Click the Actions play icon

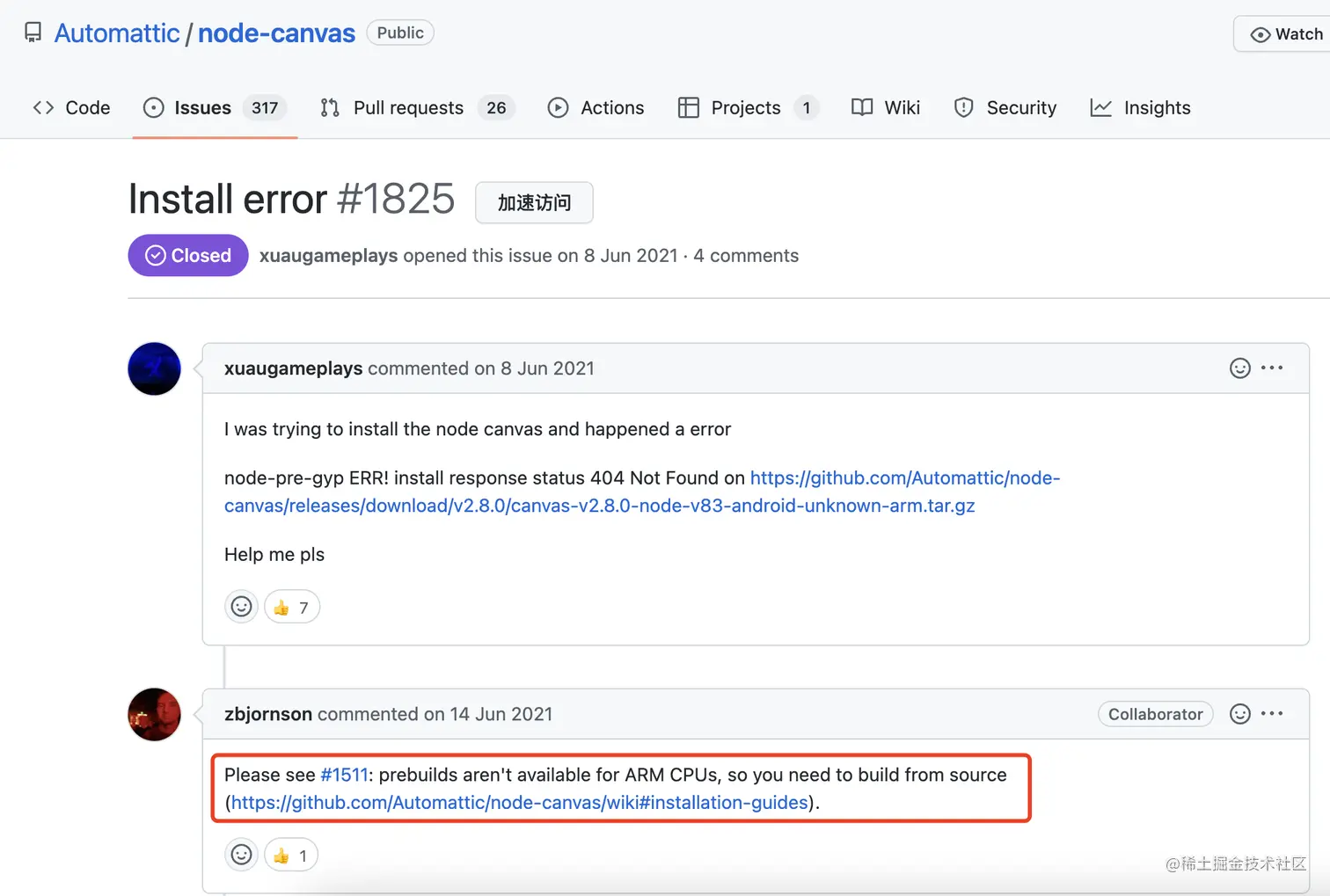coord(558,107)
